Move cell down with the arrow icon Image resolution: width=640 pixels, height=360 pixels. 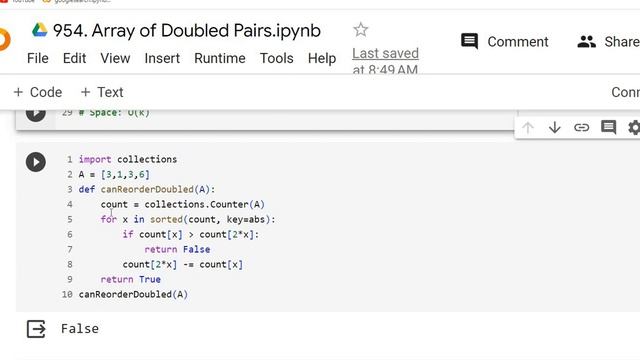tap(555, 128)
